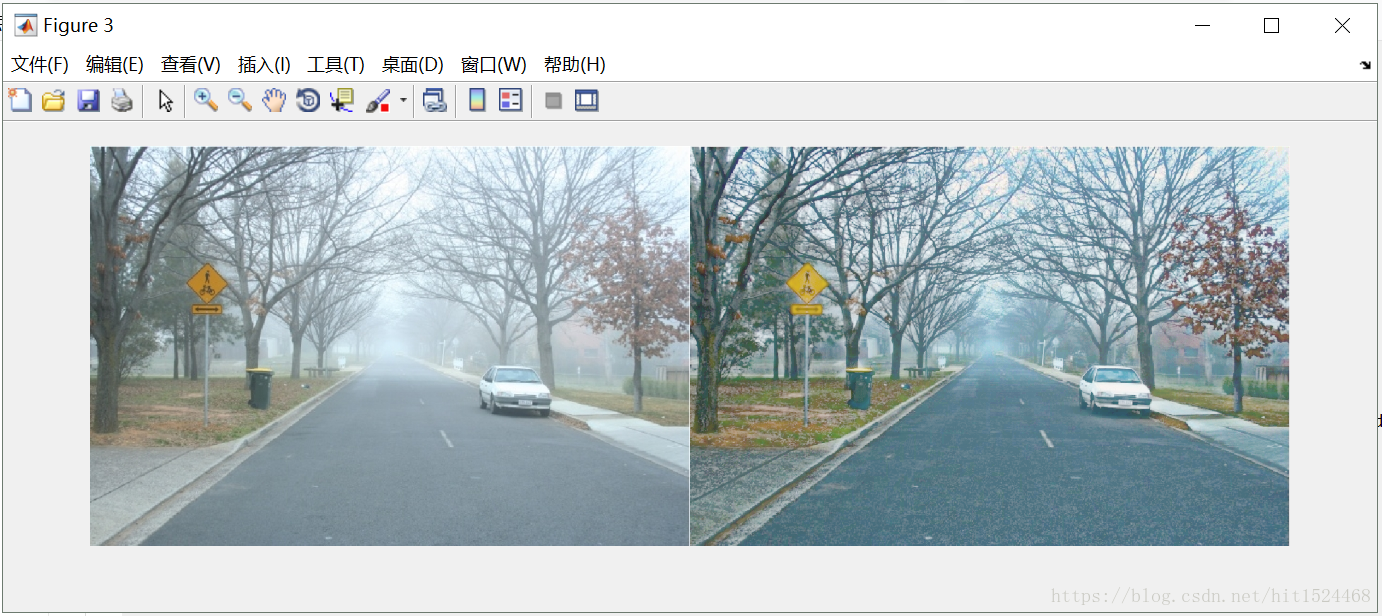This screenshot has height=616, width=1382.
Task: Open the 文件(F) menu
Action: [x=40, y=65]
